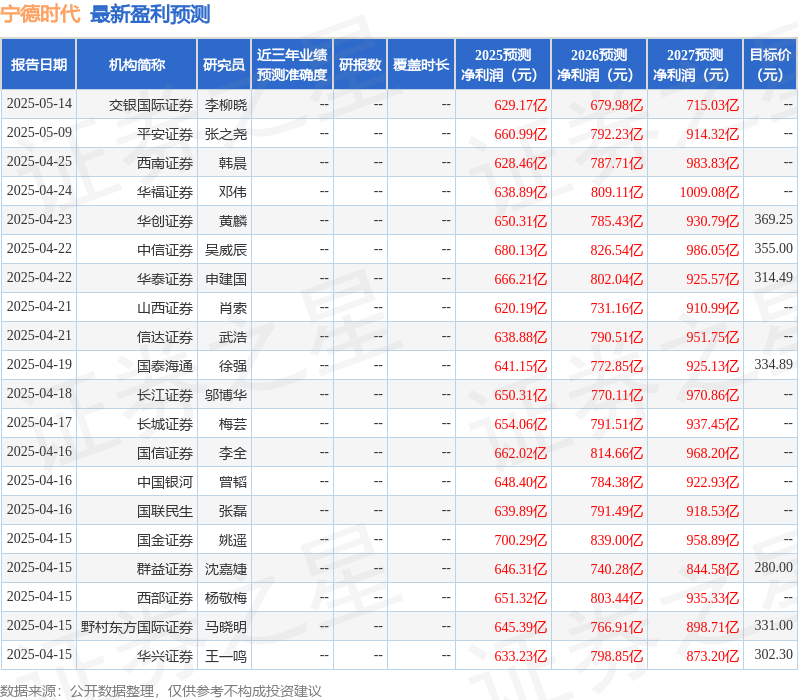The height and width of the screenshot is (700, 798).
Task: Click researcher name 张之尧
Action: [x=226, y=134]
